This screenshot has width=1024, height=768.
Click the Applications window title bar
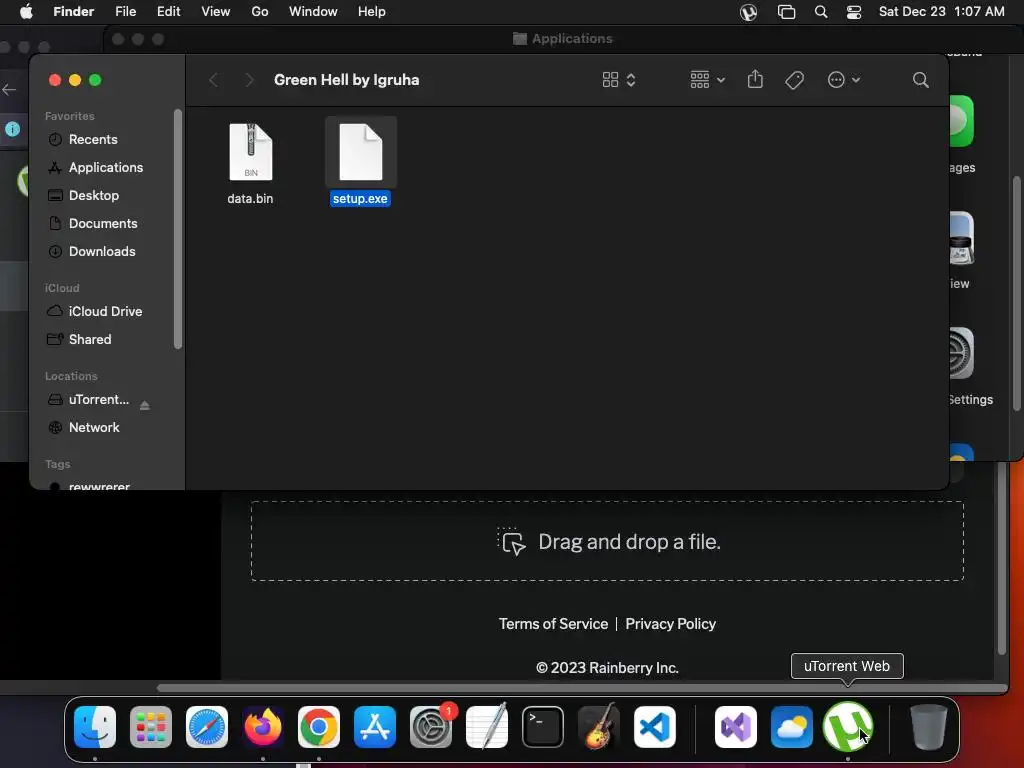click(563, 39)
